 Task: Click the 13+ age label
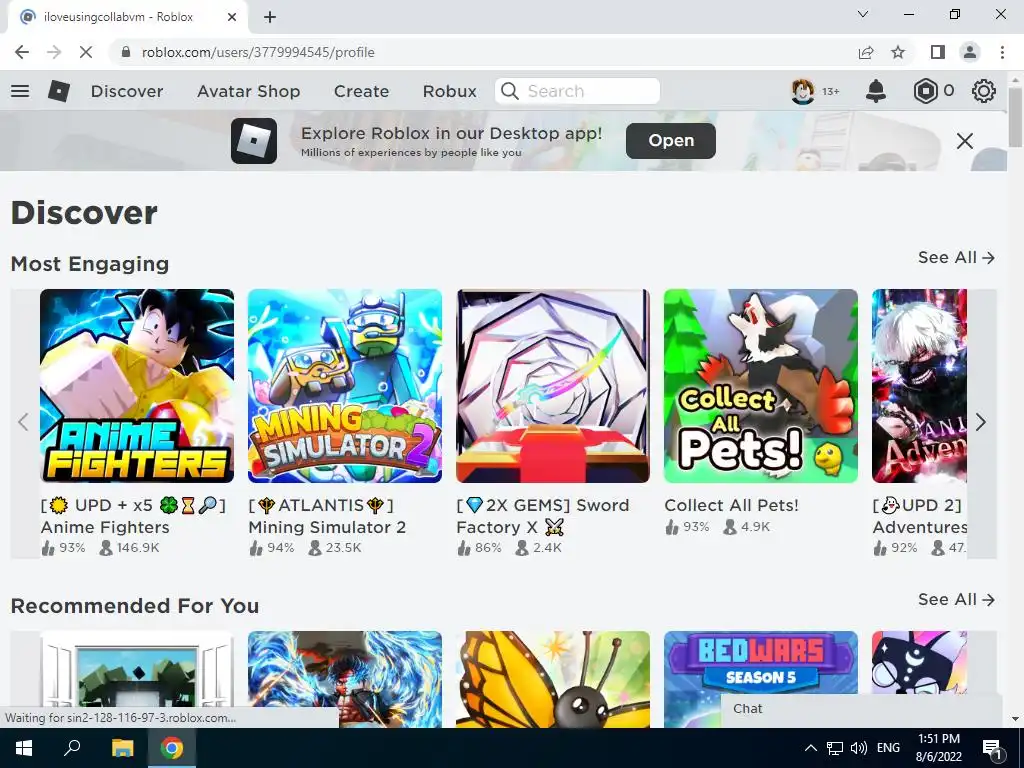[831, 91]
